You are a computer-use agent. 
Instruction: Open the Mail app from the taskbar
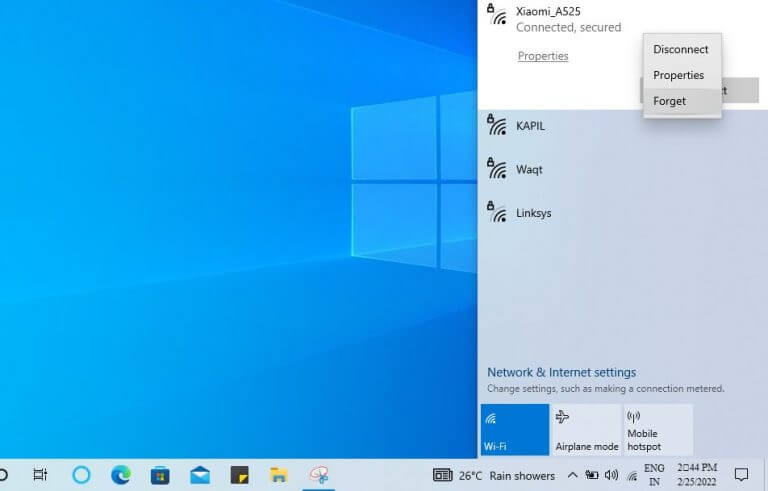click(x=200, y=475)
